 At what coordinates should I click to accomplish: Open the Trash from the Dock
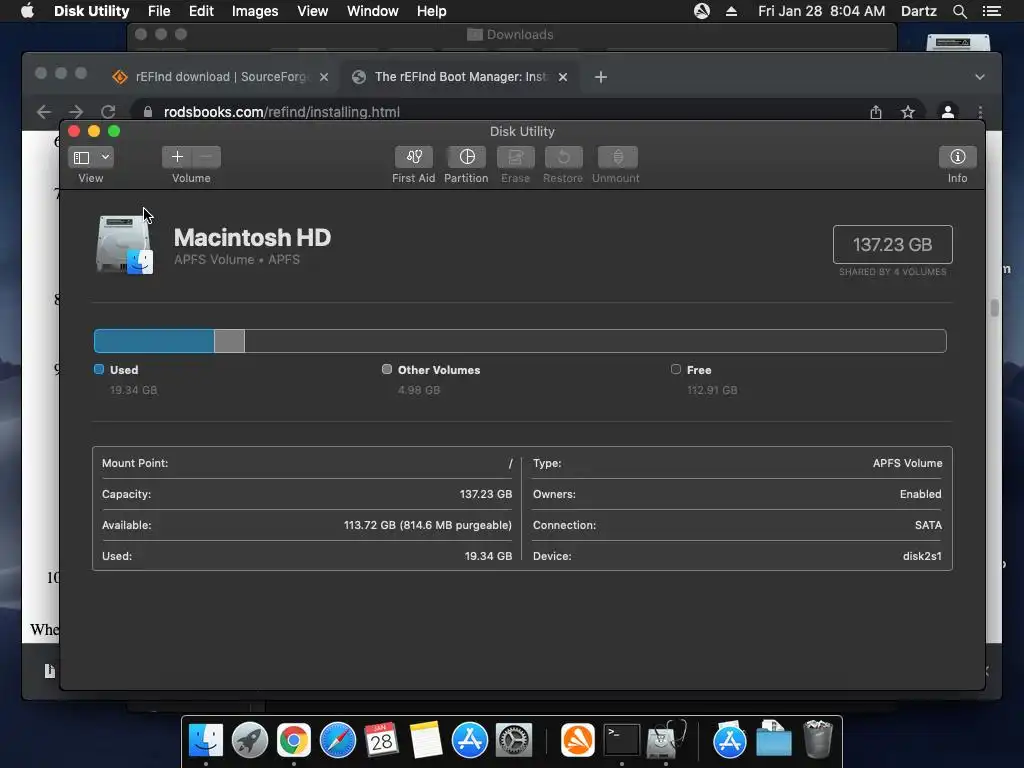(x=818, y=739)
